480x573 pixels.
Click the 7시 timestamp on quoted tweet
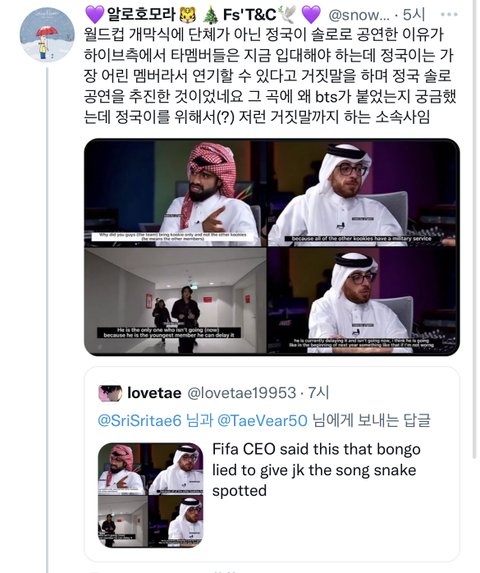(319, 393)
